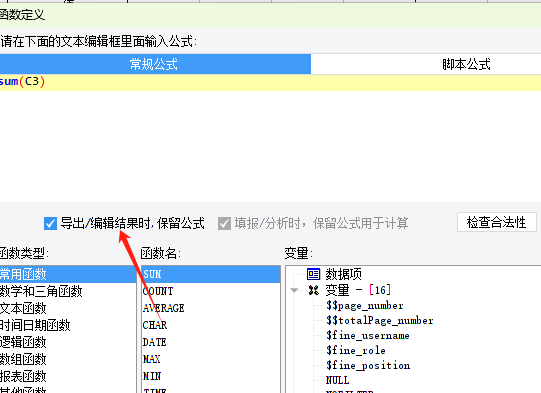
Task: Select 数组函数 function type
Action: pyautogui.click(x=68, y=359)
